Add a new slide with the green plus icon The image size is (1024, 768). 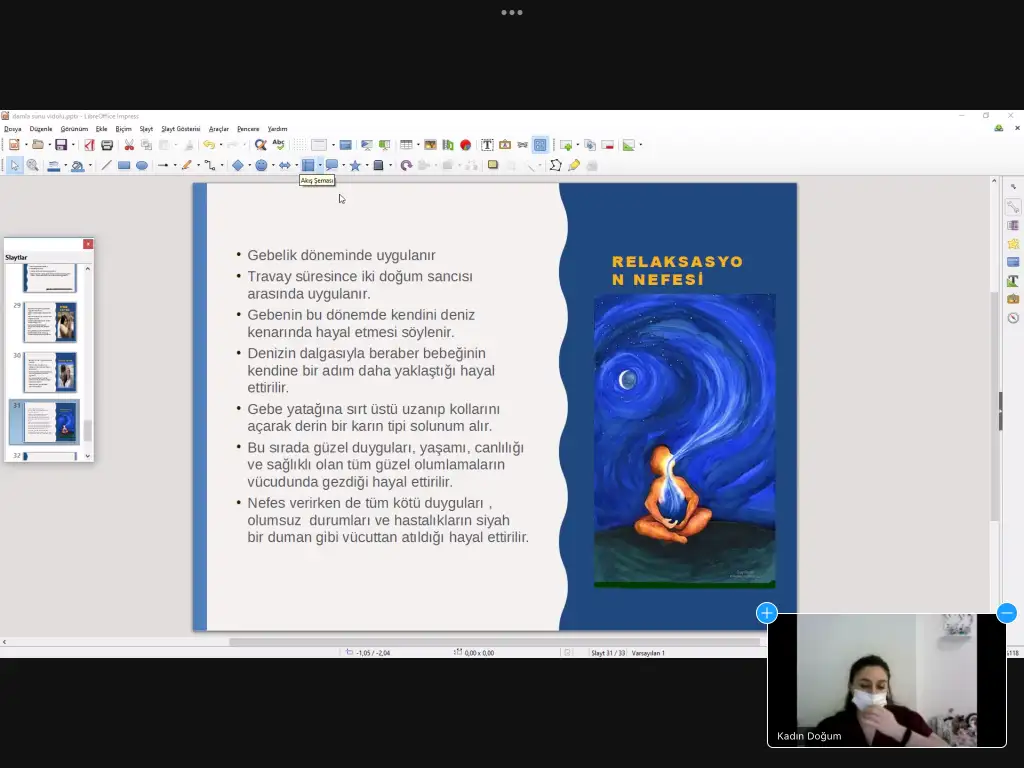coord(566,145)
